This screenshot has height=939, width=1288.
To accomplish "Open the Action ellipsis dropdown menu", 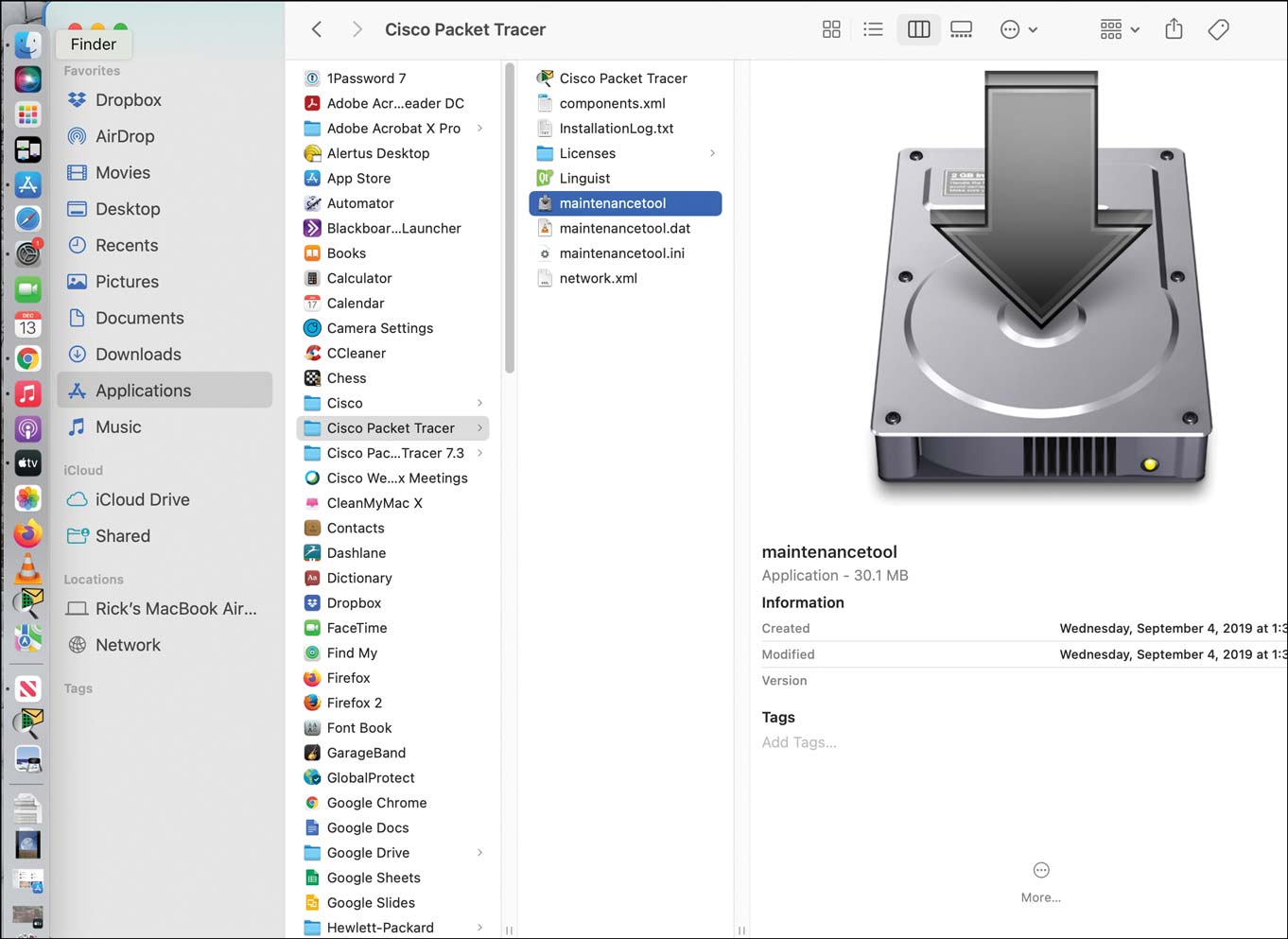I will coord(1018,29).
